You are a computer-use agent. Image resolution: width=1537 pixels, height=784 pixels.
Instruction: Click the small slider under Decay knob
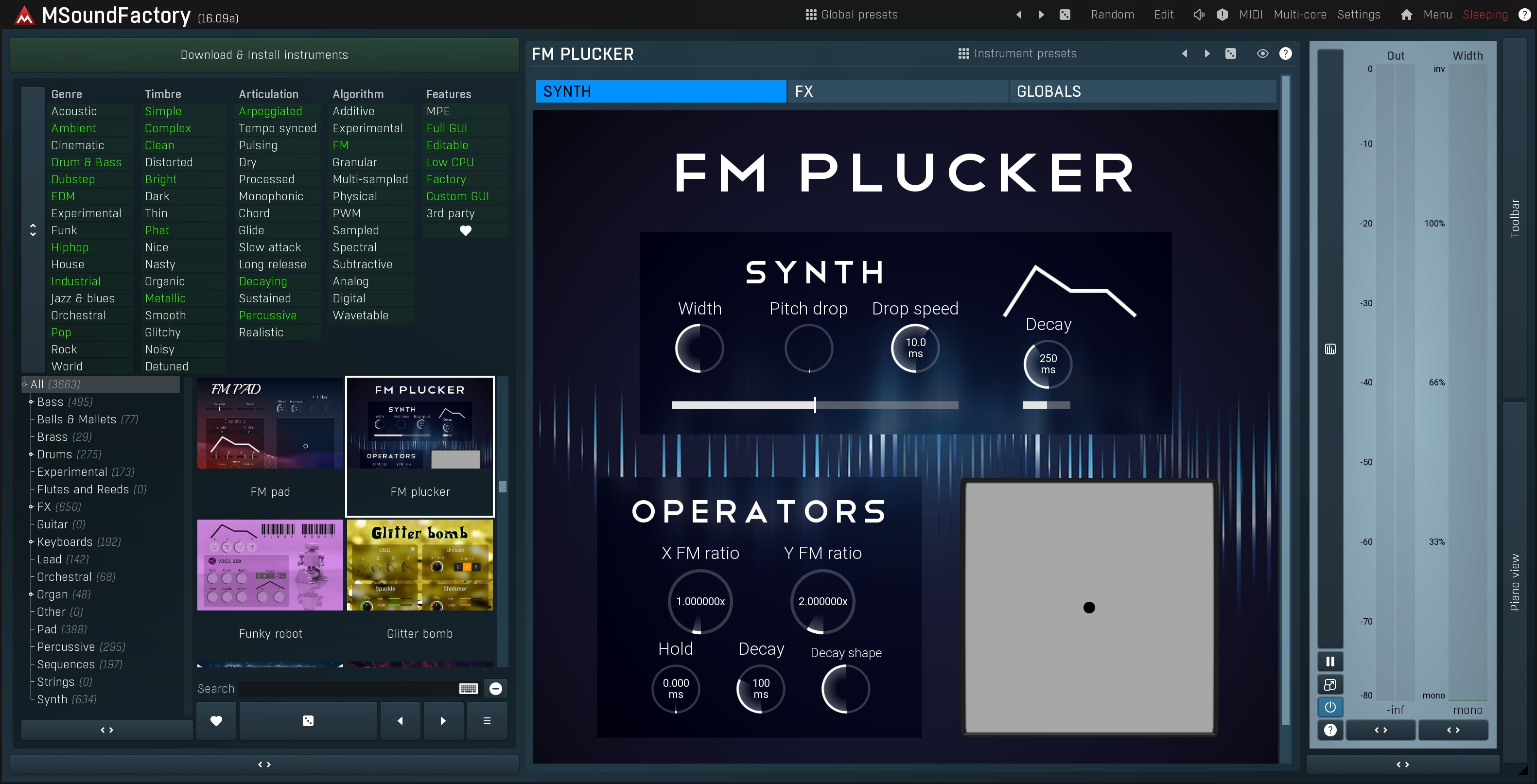pyautogui.click(x=1047, y=405)
